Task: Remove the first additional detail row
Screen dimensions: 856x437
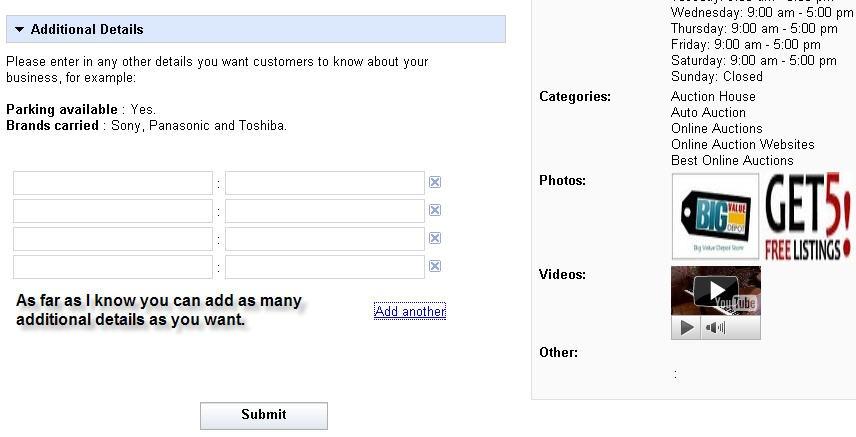Action: (435, 182)
